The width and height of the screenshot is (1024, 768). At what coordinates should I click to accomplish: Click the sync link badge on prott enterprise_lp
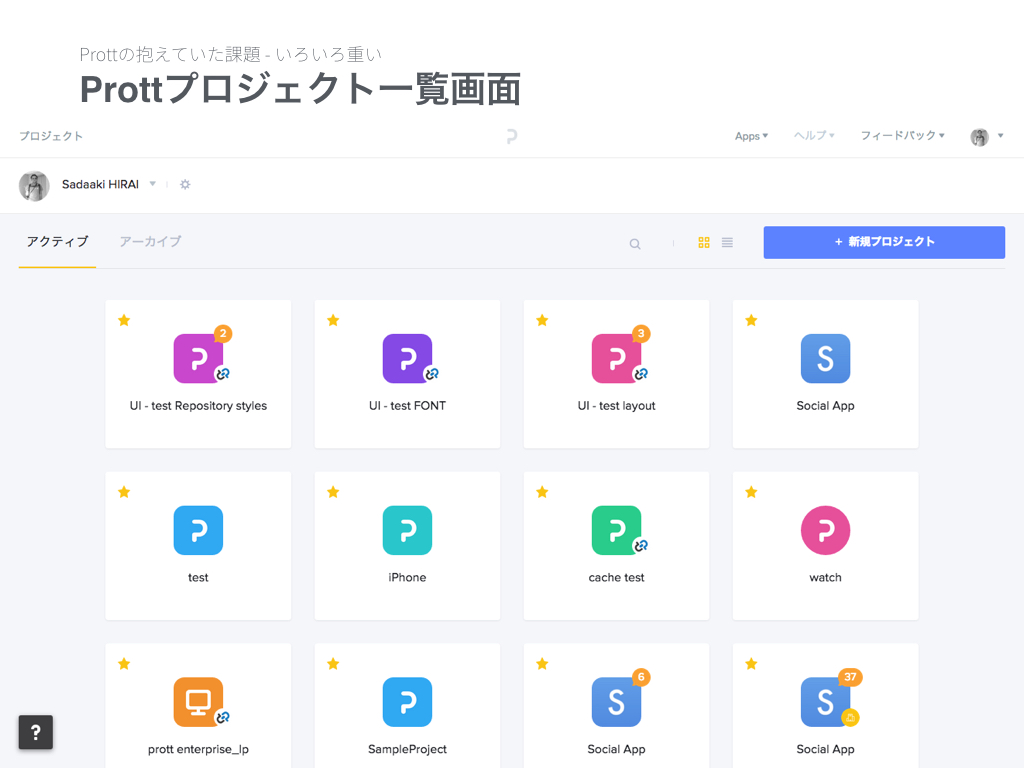click(223, 717)
